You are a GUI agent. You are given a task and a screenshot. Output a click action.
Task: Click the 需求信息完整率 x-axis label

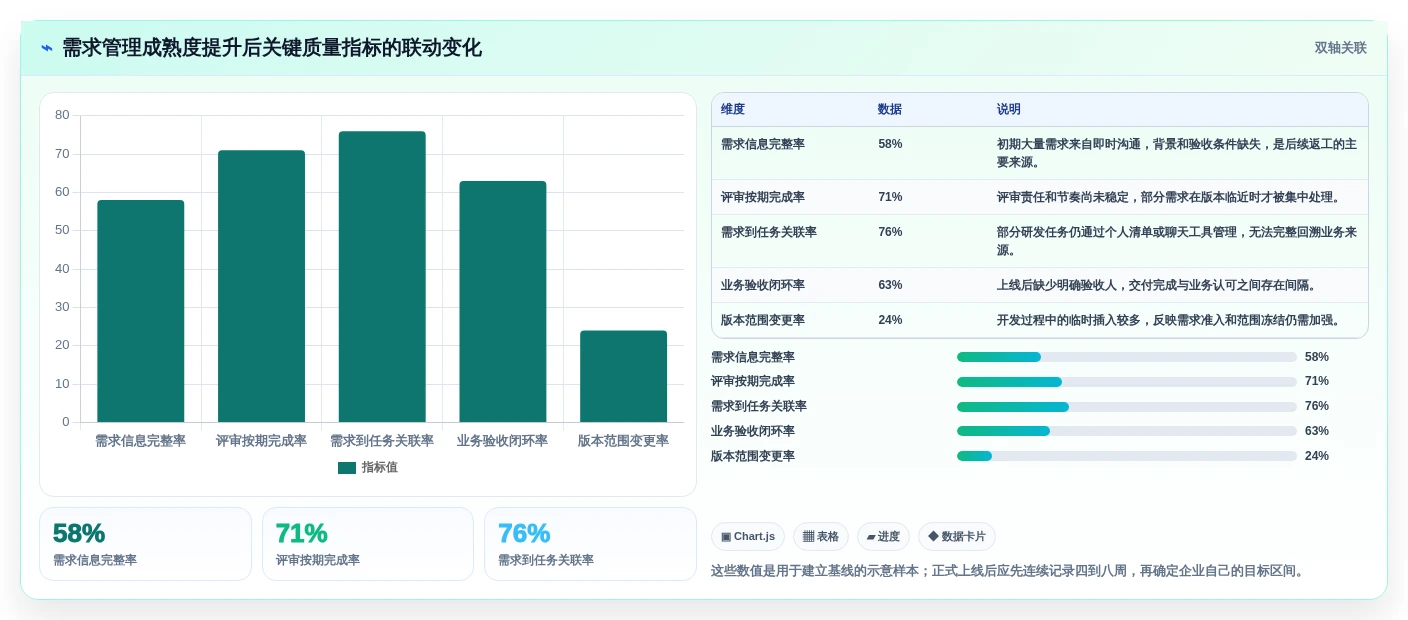tap(141, 441)
